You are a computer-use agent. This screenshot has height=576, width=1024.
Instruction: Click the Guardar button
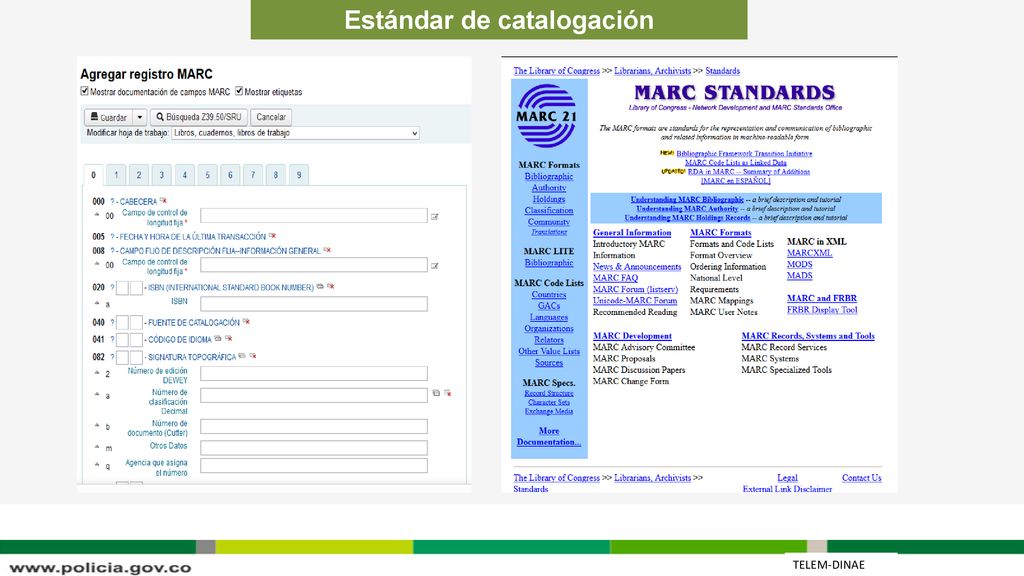(x=108, y=117)
